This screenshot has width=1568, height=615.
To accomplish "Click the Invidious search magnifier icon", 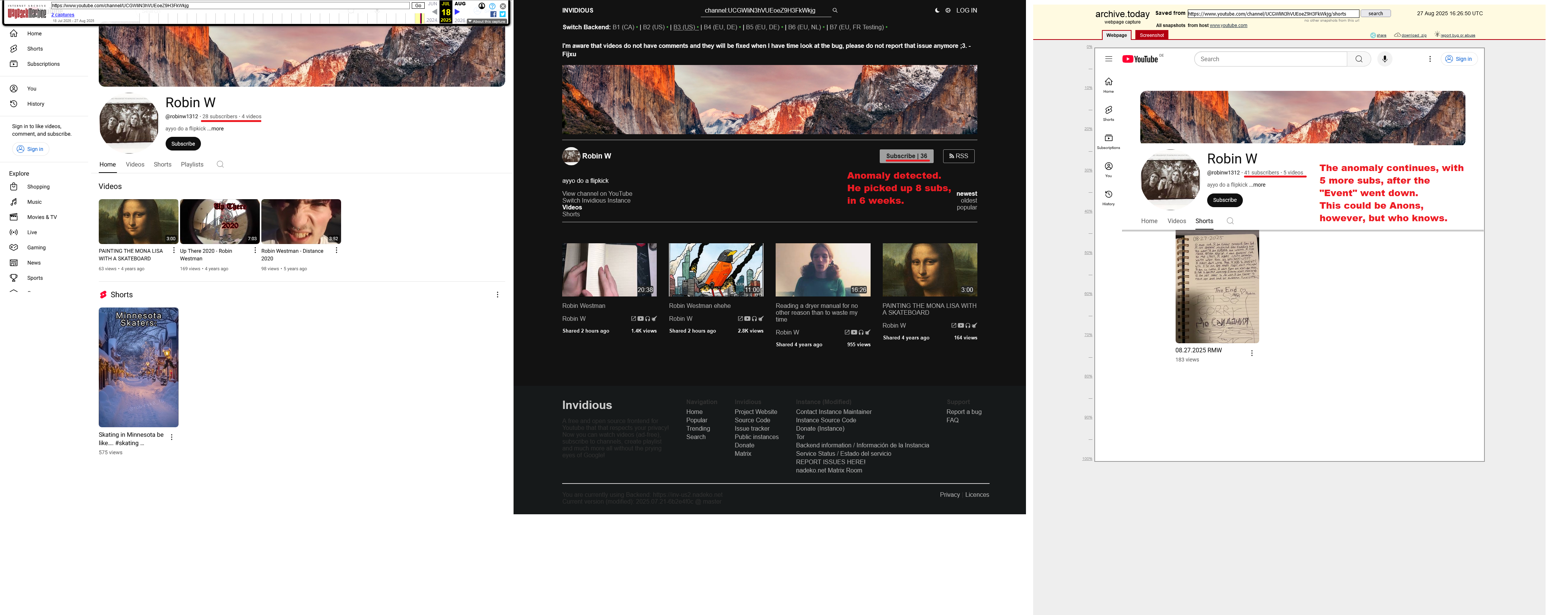I will (x=835, y=10).
